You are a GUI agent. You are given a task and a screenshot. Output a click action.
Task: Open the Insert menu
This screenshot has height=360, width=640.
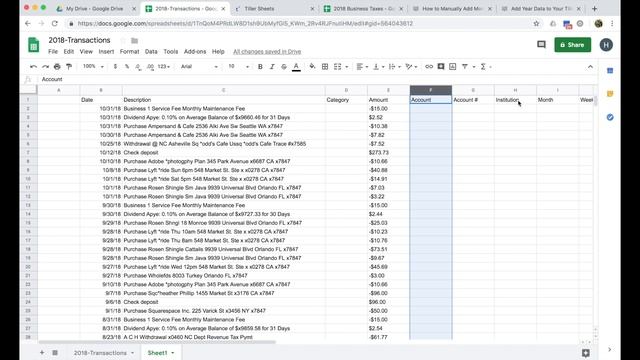106,51
